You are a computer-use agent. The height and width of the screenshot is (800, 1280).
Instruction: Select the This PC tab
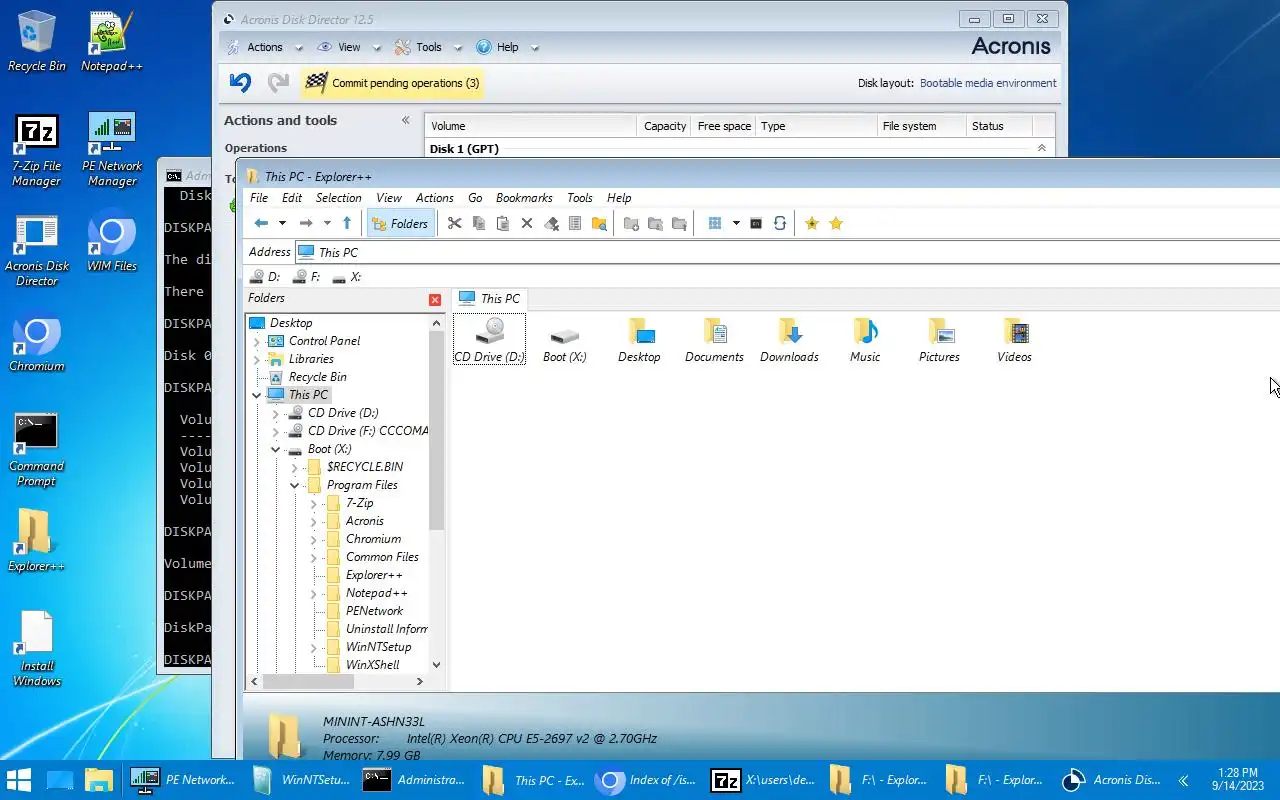(x=489, y=298)
